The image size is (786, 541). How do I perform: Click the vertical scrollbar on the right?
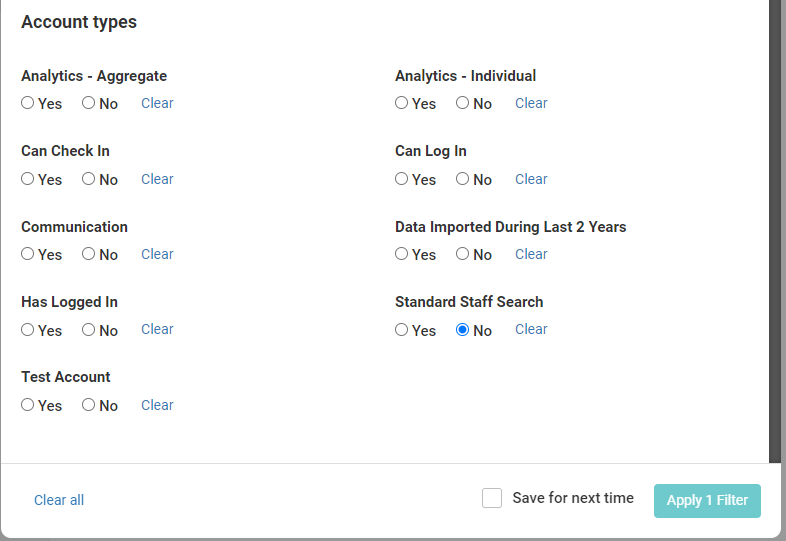pos(775,230)
